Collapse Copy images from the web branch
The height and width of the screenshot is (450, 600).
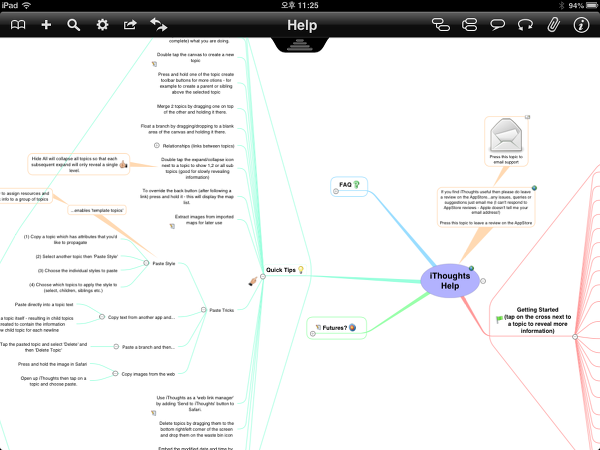(115, 373)
